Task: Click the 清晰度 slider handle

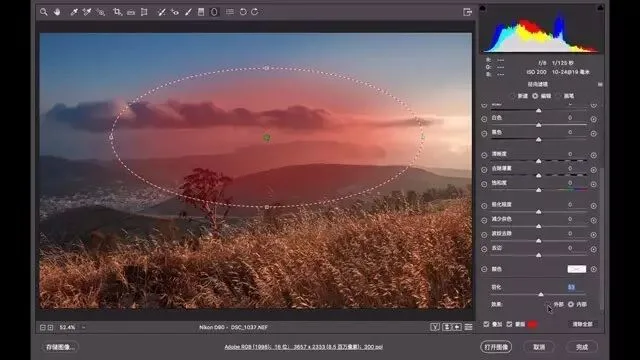Action: click(539, 161)
